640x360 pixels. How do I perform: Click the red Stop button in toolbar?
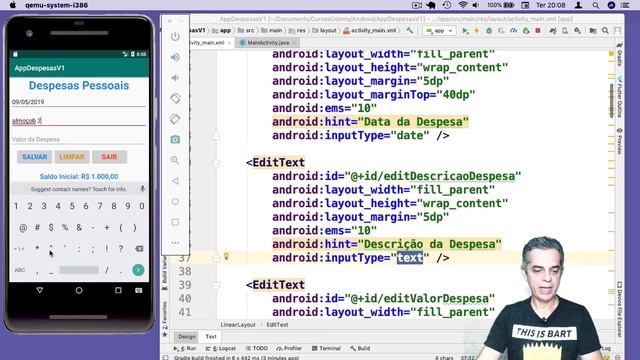point(538,31)
